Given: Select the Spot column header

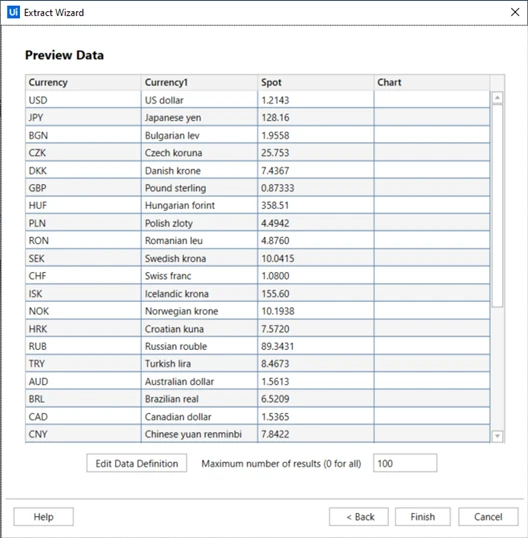Looking at the screenshot, I should [x=316, y=82].
